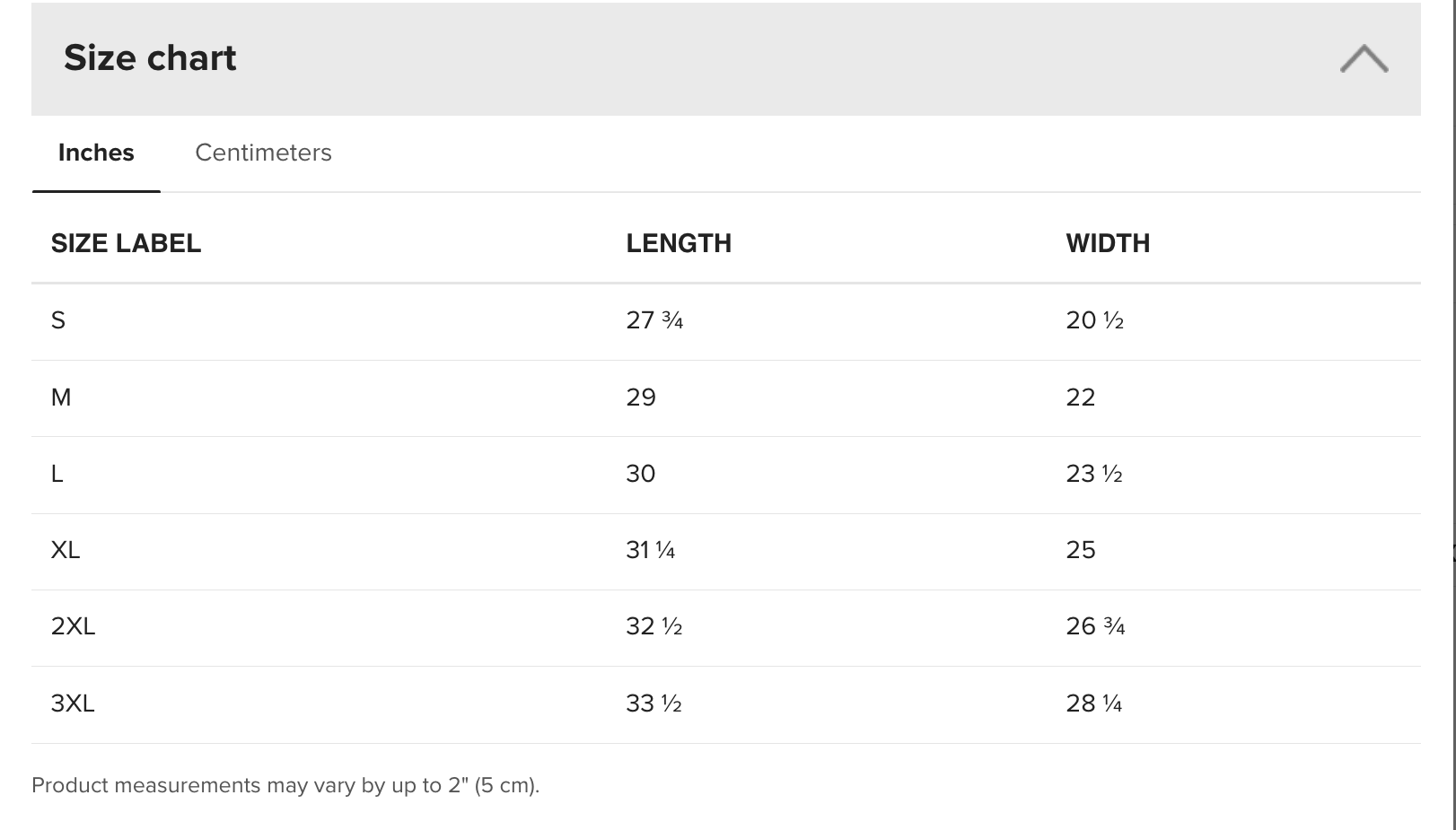Select the XL size row label

click(66, 550)
